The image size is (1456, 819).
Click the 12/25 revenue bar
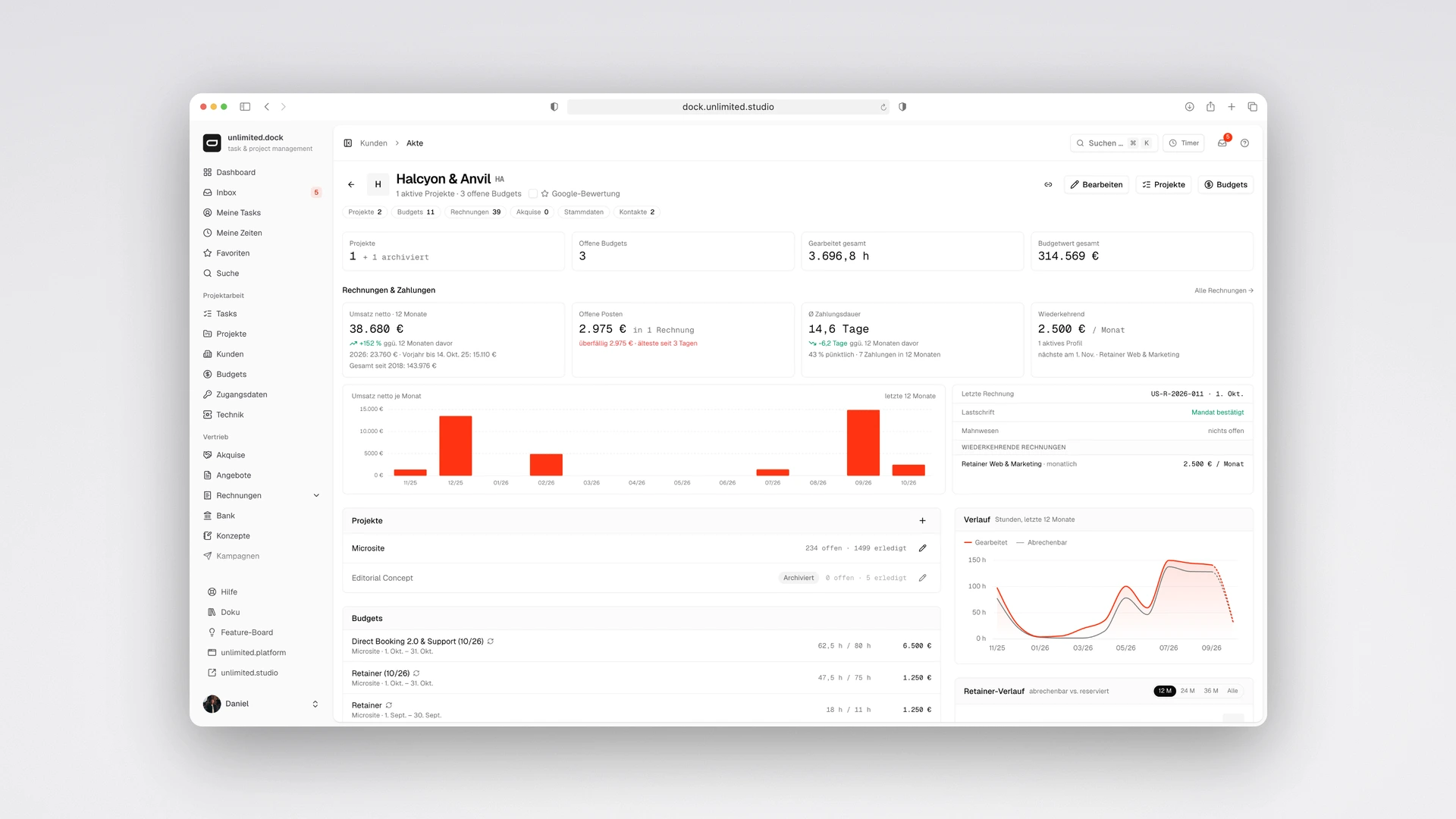(456, 446)
